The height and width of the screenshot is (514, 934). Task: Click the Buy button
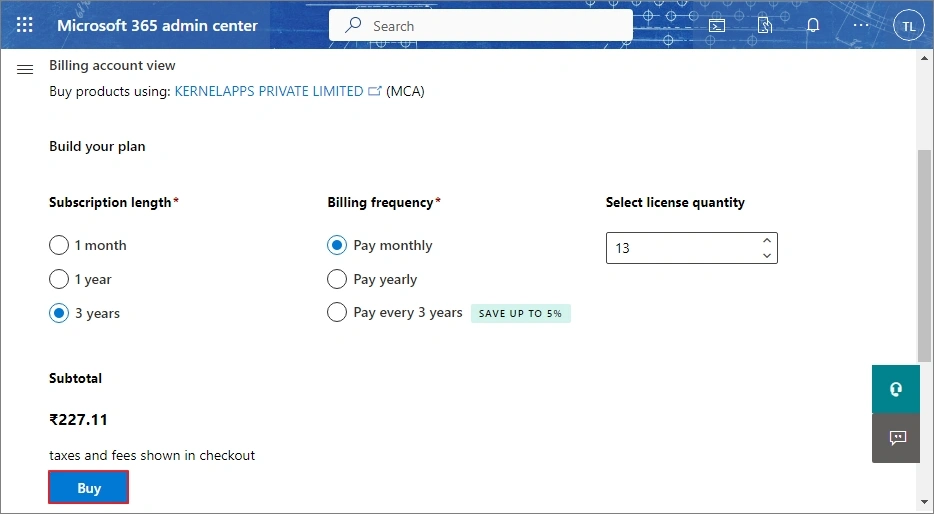pyautogui.click(x=88, y=488)
